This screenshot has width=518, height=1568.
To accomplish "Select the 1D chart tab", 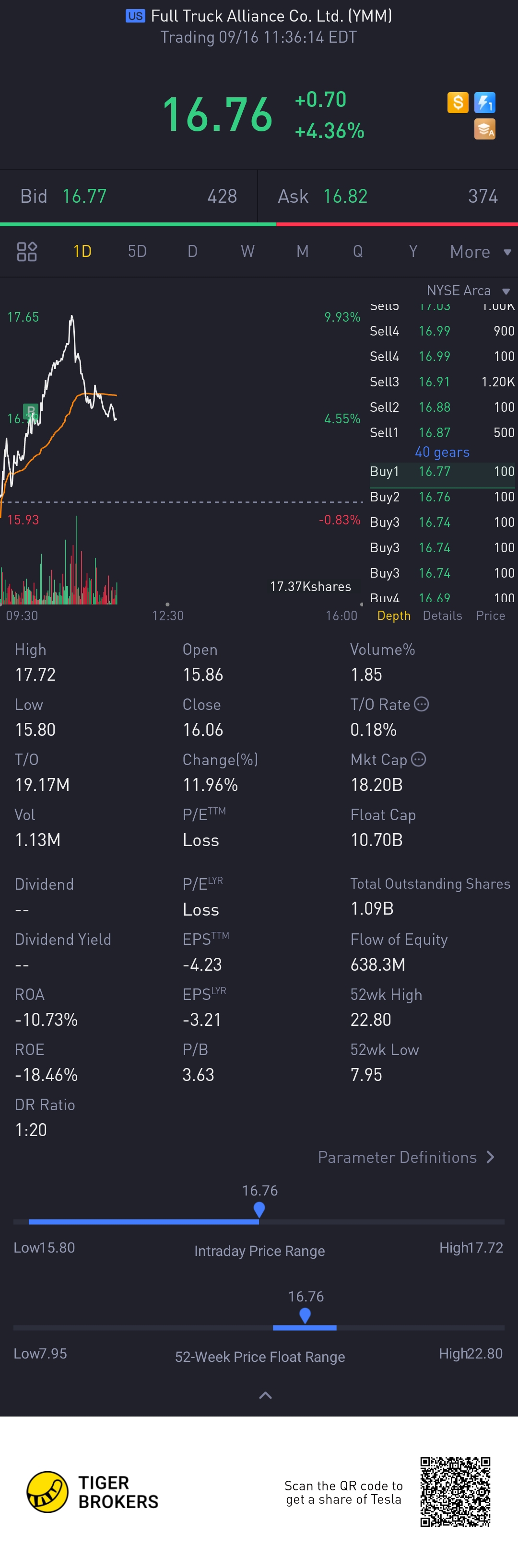I will 82,251.
